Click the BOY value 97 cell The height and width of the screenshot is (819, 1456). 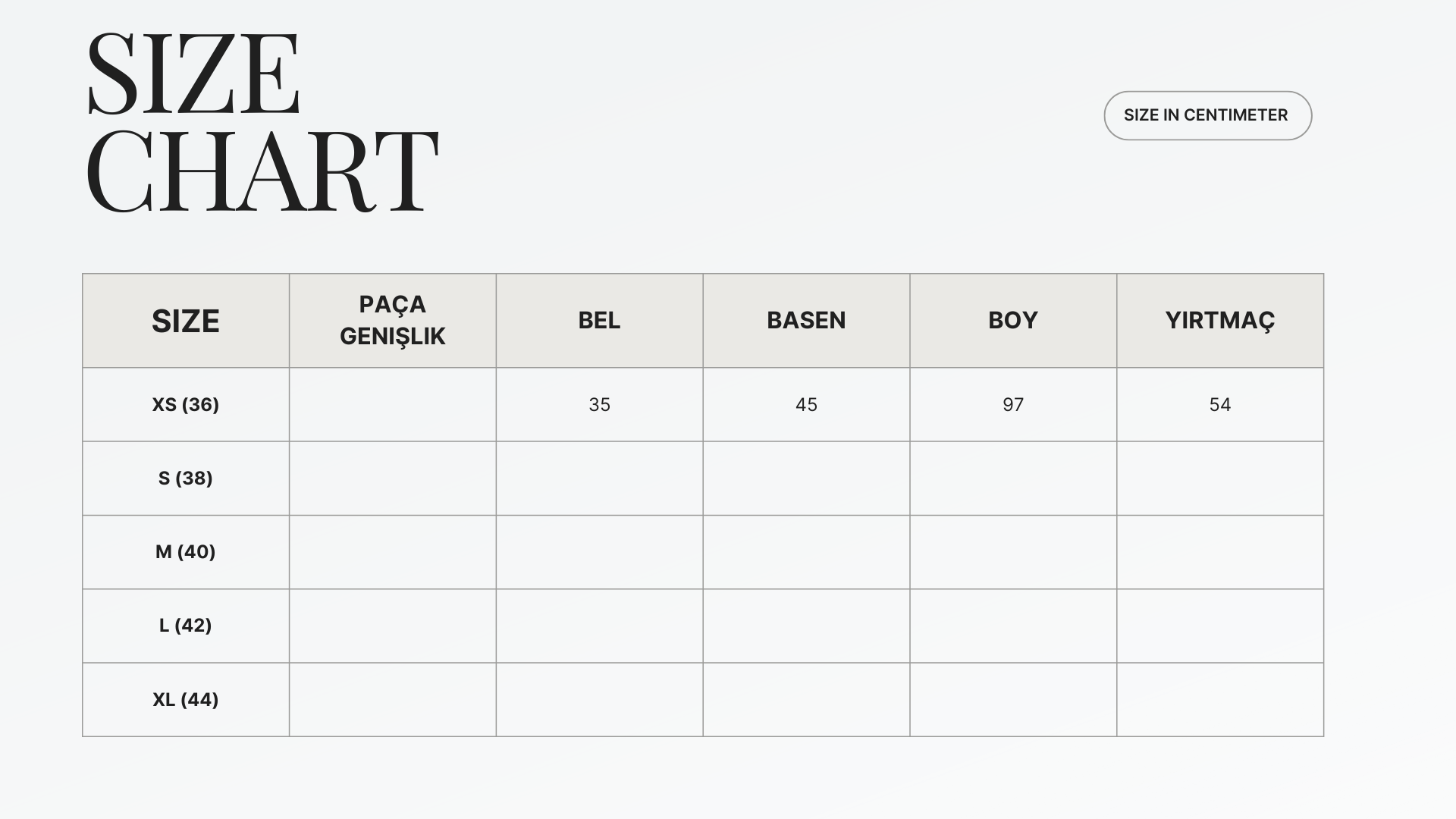pos(1013,404)
